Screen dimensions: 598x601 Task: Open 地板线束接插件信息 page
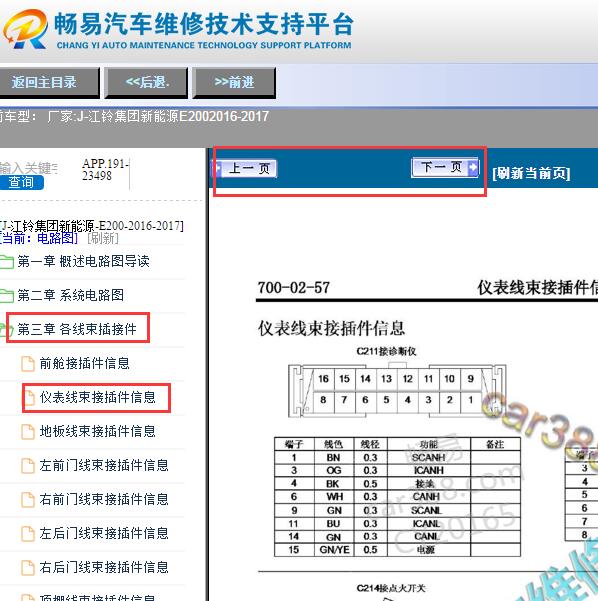97,431
